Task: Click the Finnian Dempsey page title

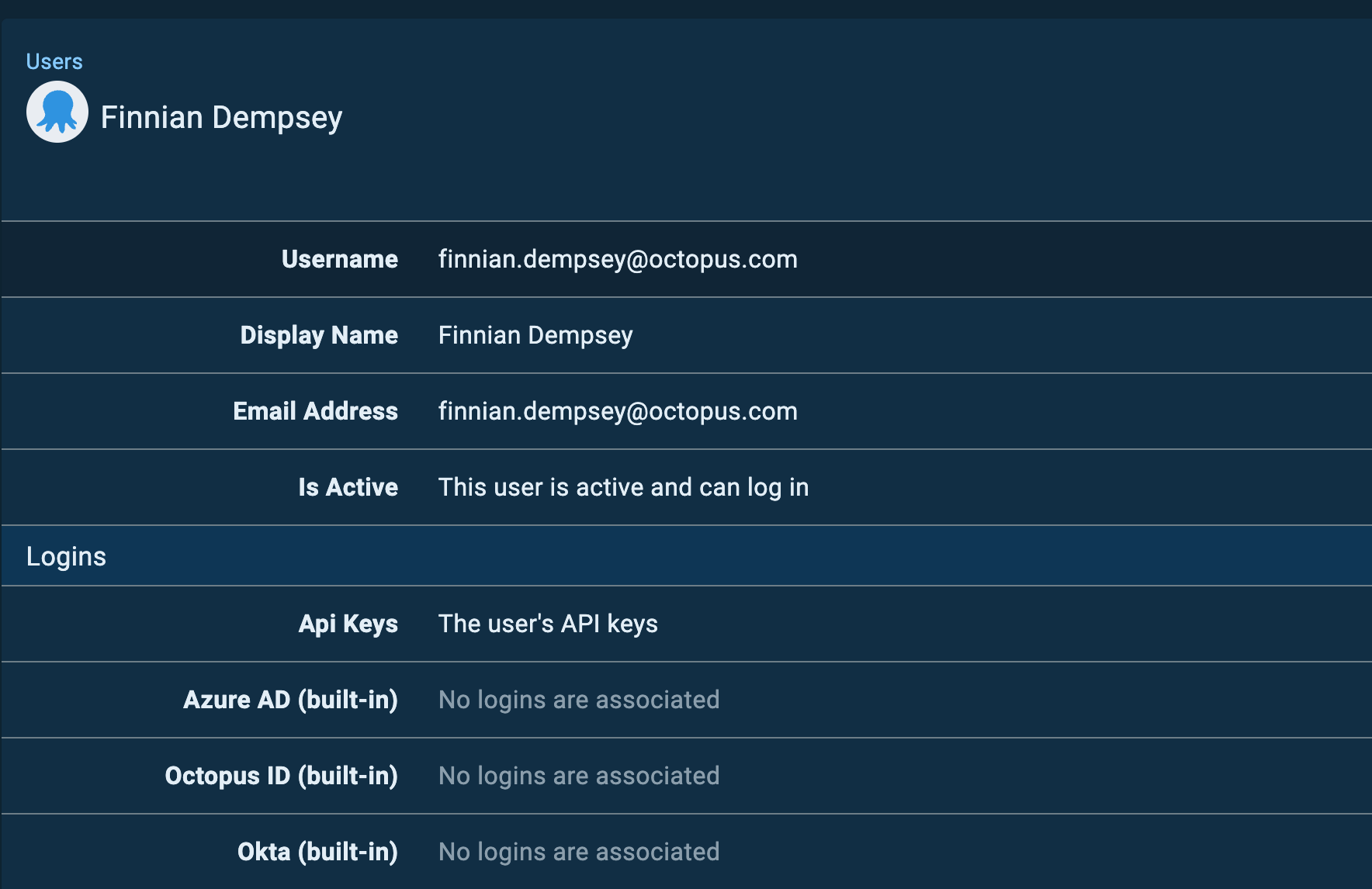Action: pos(223,117)
